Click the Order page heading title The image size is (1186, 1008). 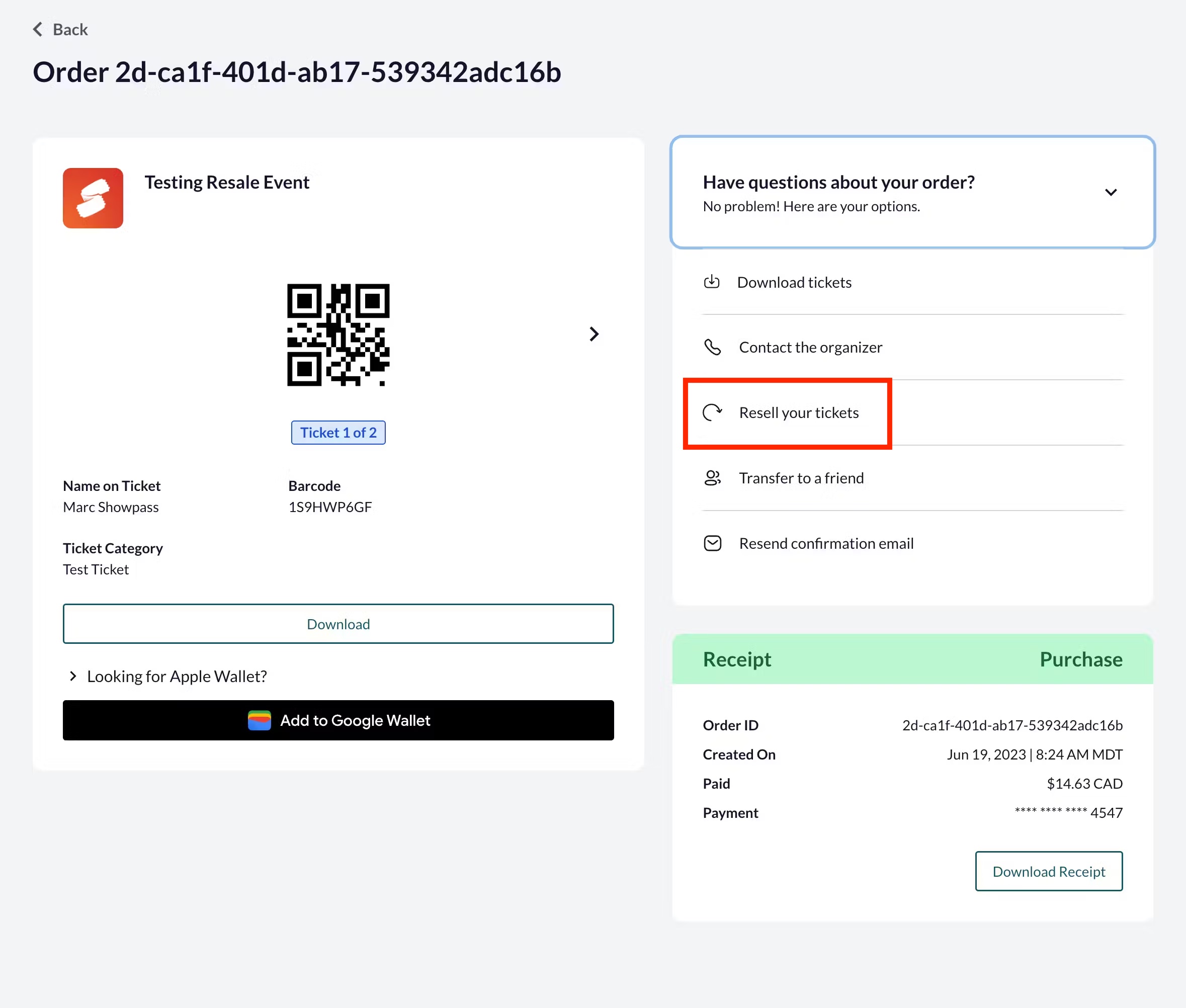(297, 72)
